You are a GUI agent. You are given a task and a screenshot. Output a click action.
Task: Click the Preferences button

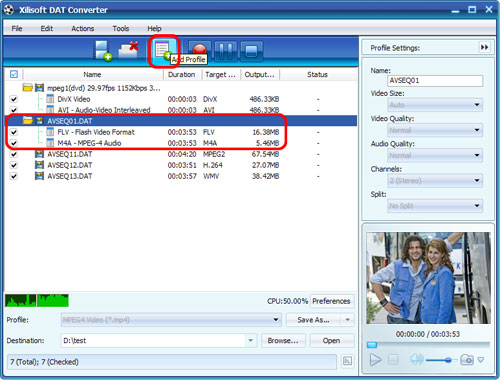(331, 301)
